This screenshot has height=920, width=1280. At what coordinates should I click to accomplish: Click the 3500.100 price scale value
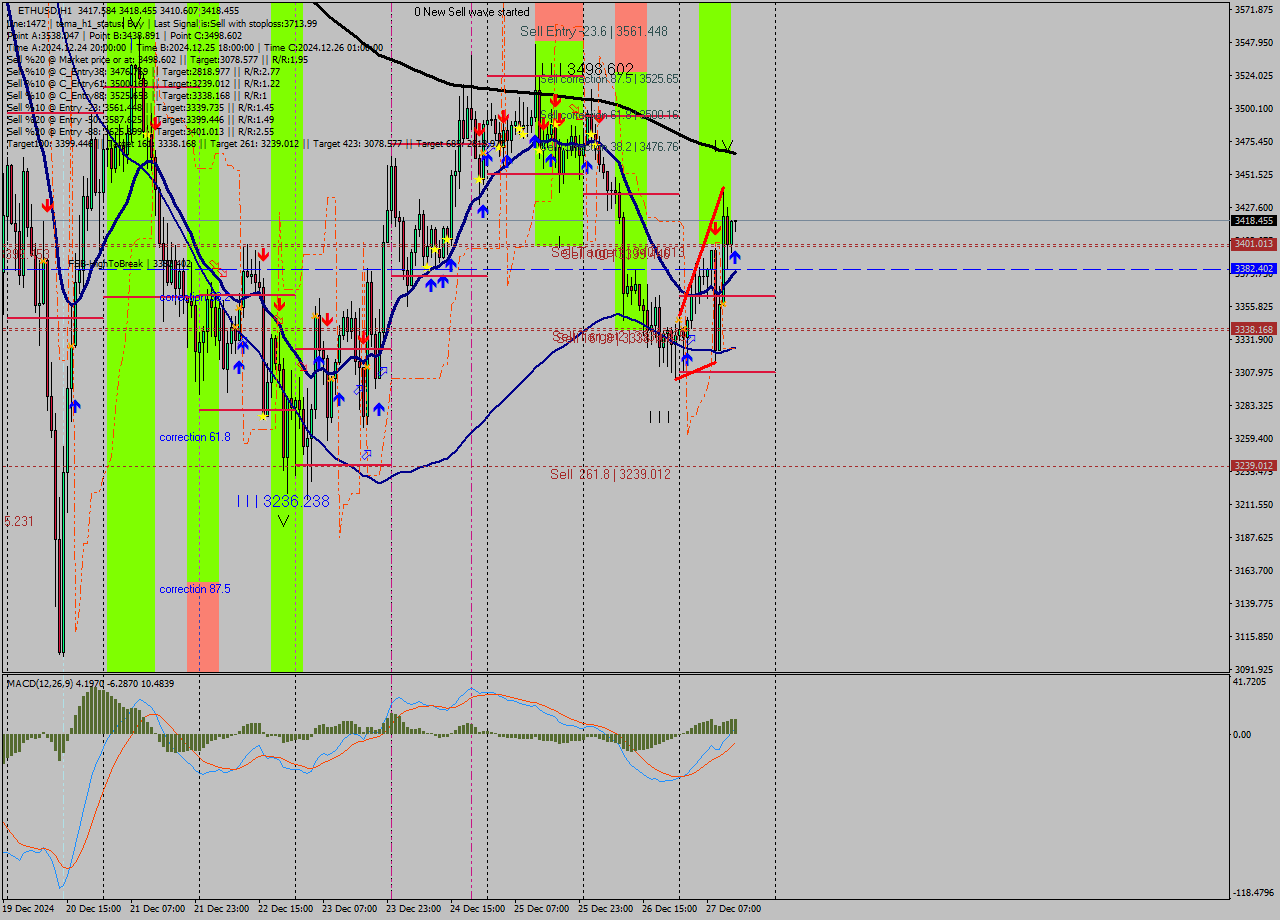click(x=1254, y=109)
